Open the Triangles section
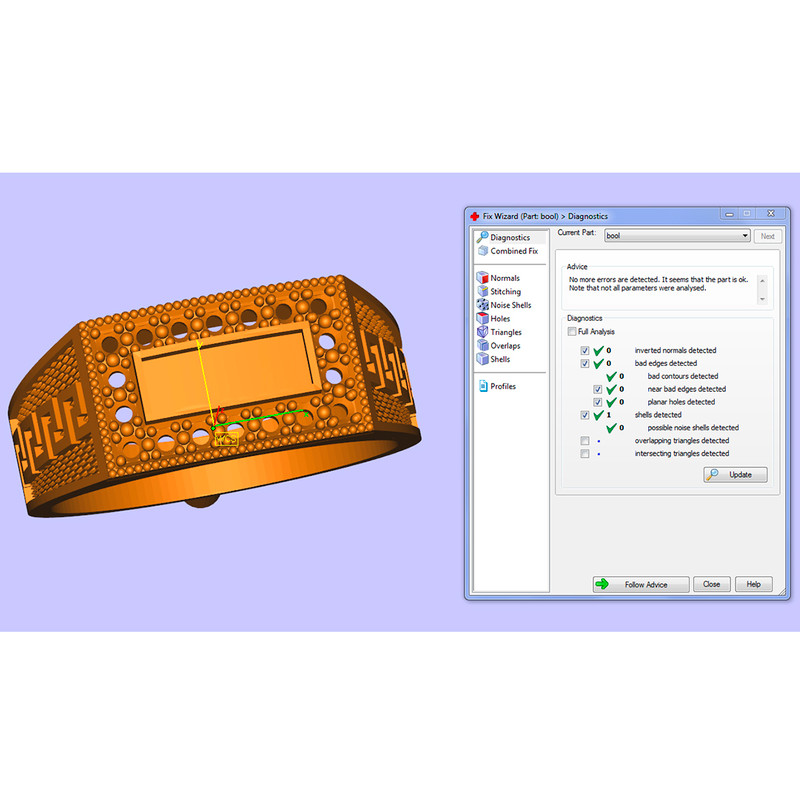Image resolution: width=800 pixels, height=800 pixels. pos(505,332)
